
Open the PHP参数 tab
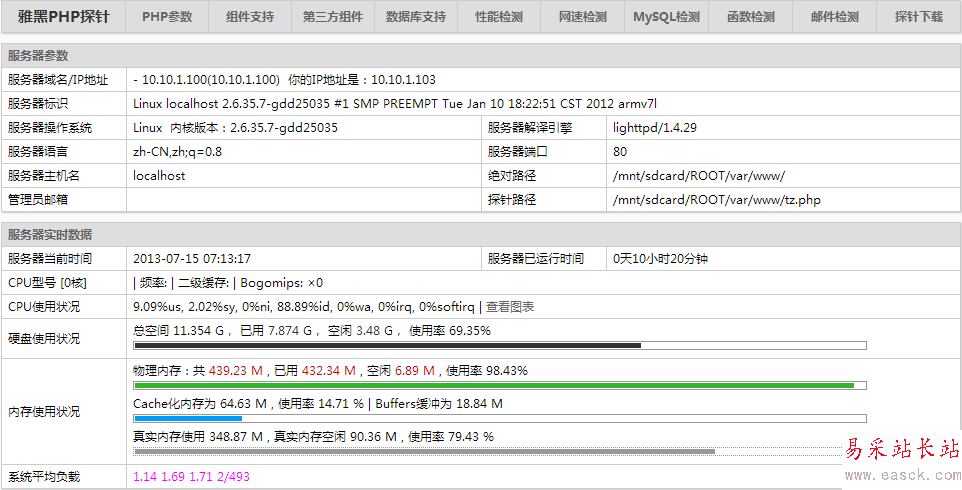167,17
